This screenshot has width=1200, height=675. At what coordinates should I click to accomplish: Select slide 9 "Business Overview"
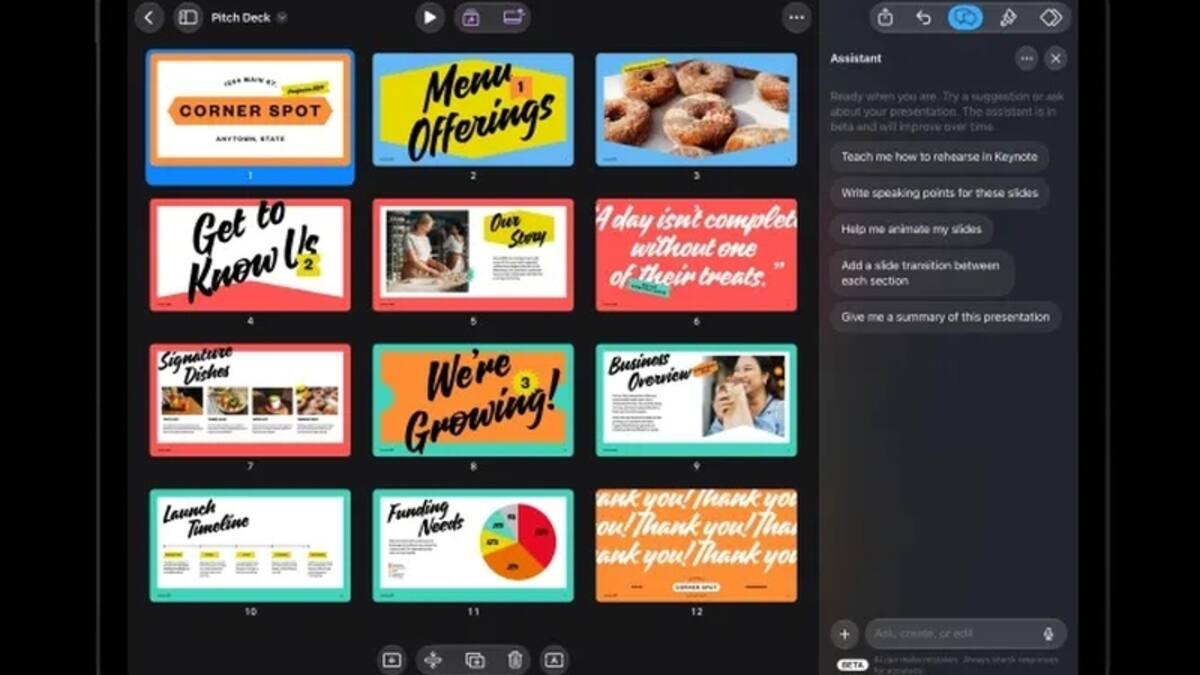tap(696, 400)
